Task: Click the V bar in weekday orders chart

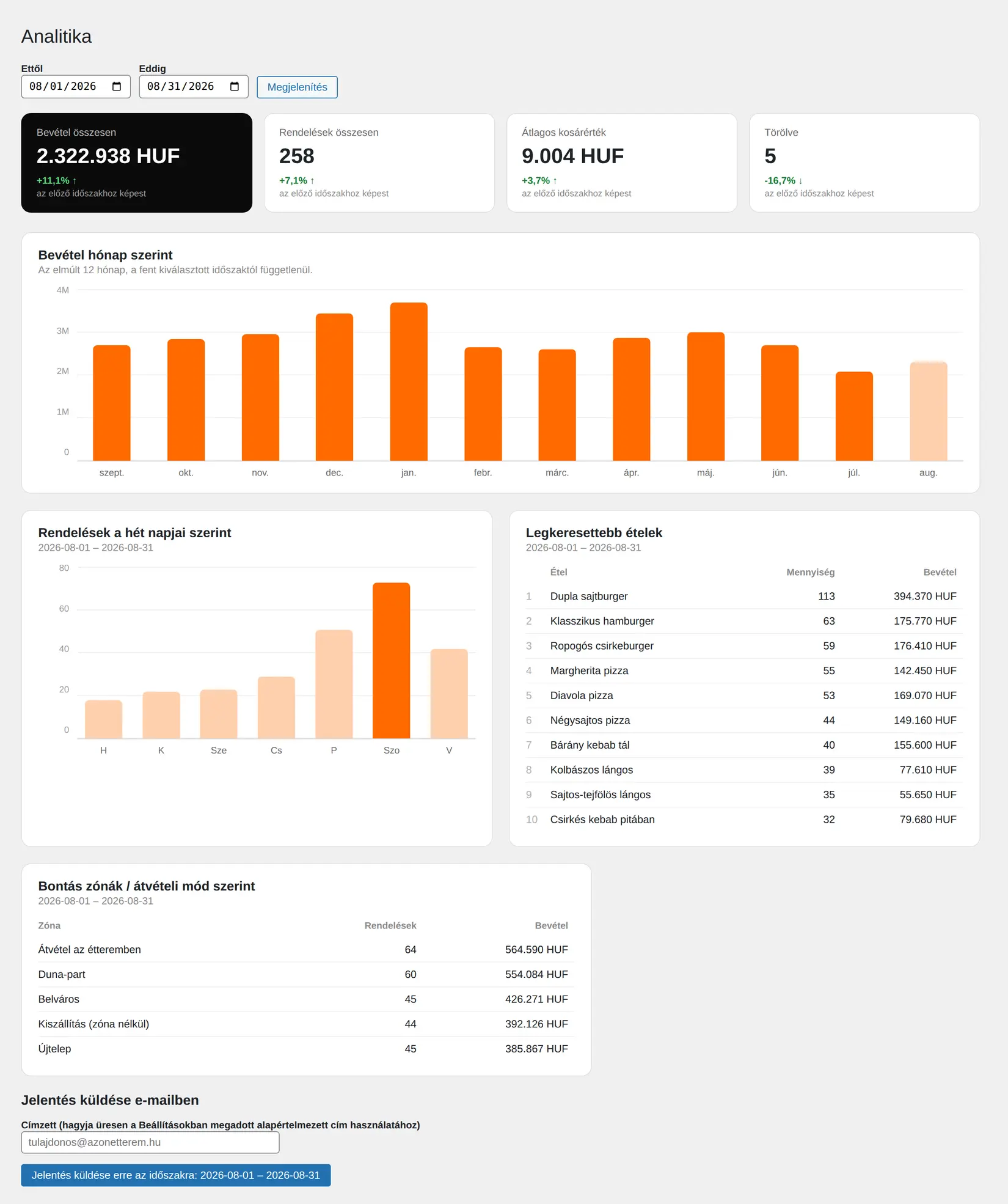Action: click(449, 694)
